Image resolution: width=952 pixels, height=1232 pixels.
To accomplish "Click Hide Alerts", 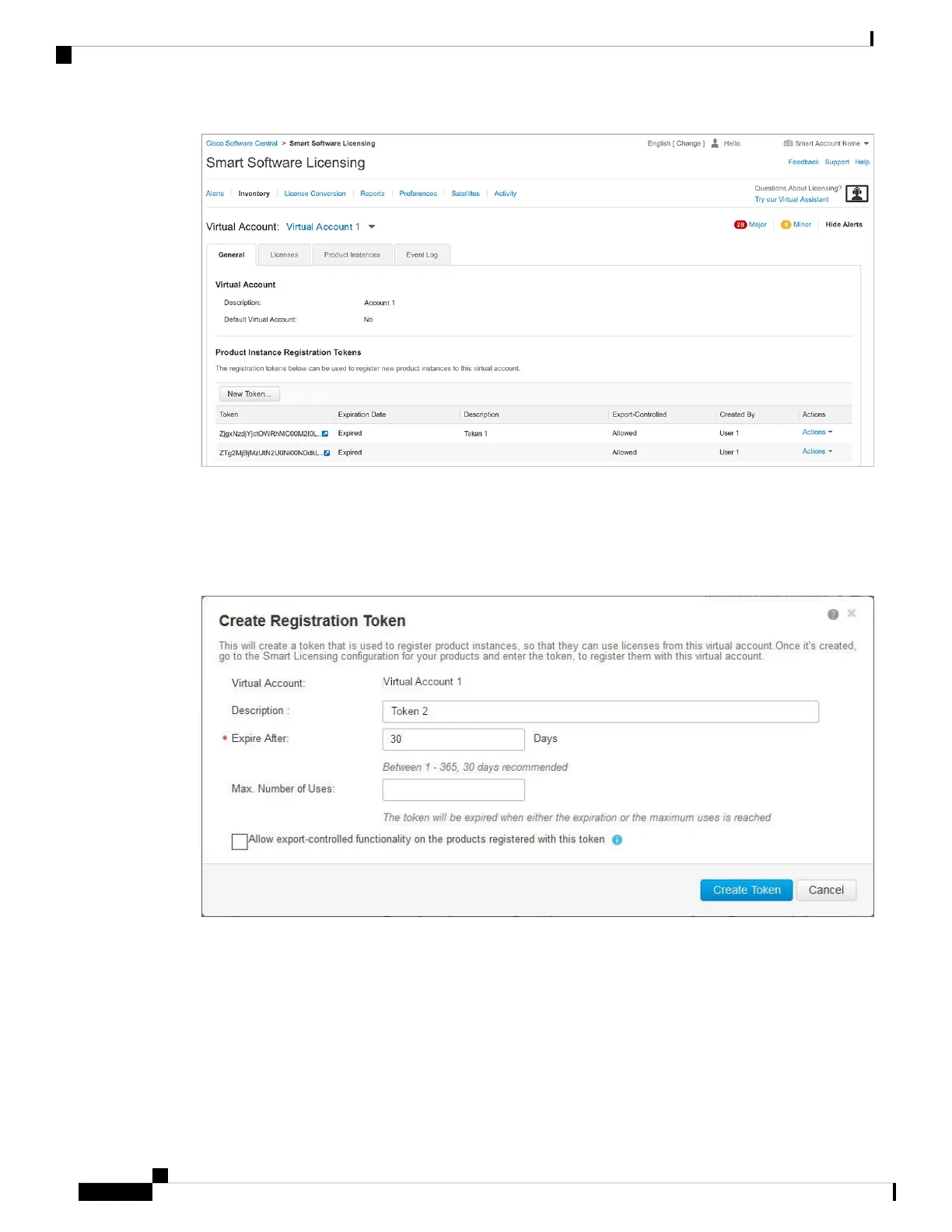I will coord(844,225).
